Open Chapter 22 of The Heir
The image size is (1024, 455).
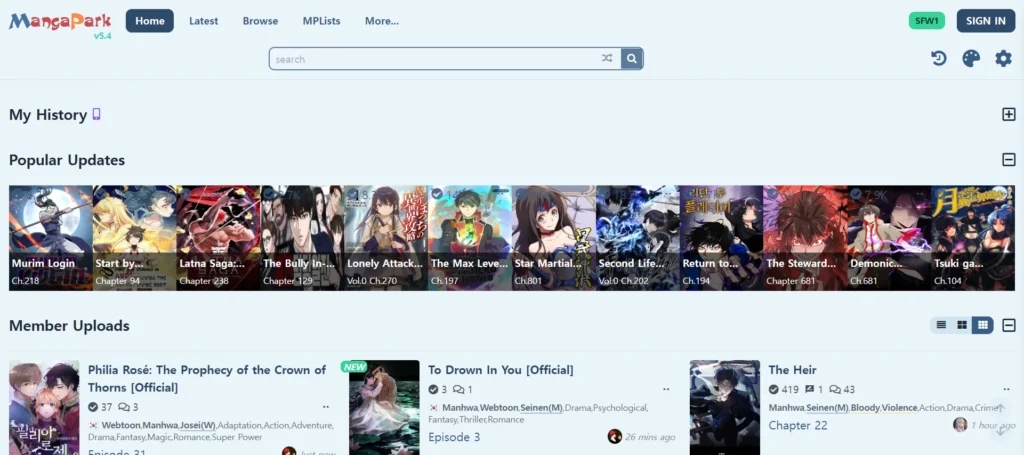(798, 426)
